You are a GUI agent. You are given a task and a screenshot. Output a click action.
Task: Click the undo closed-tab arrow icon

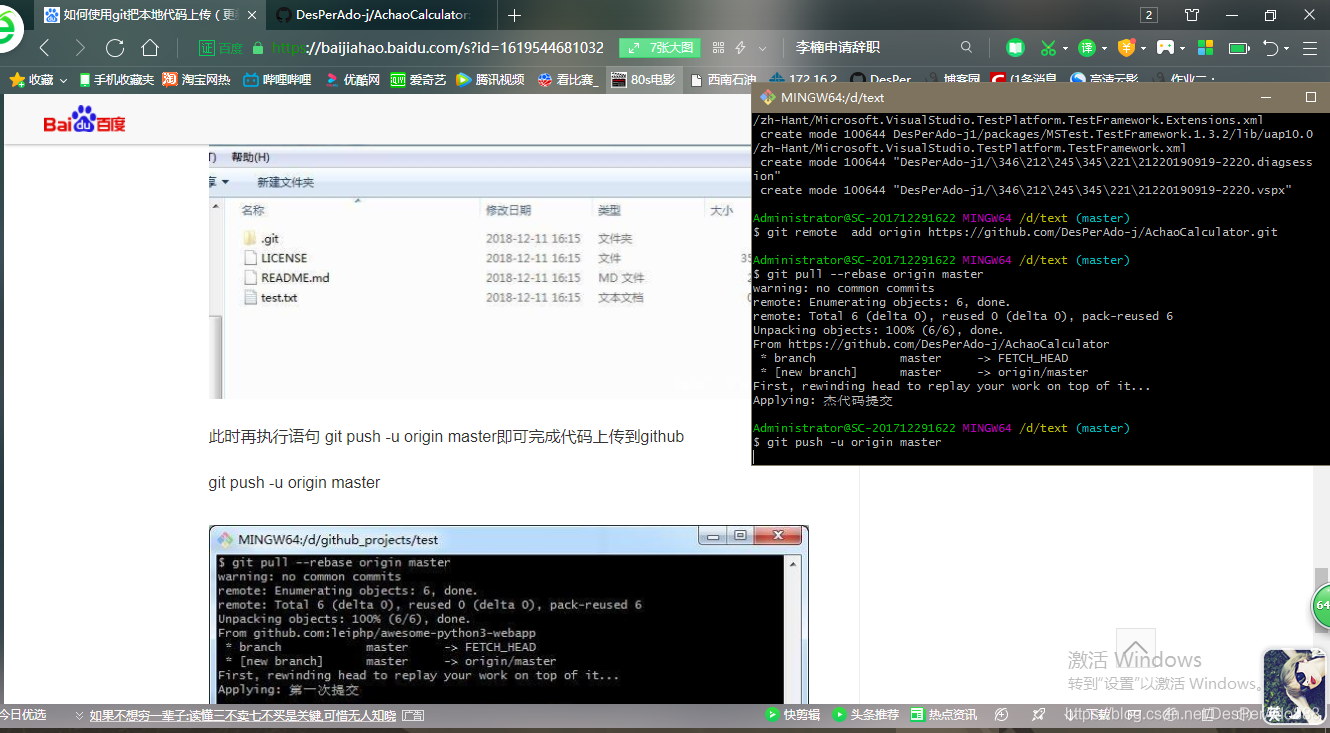(x=1270, y=47)
